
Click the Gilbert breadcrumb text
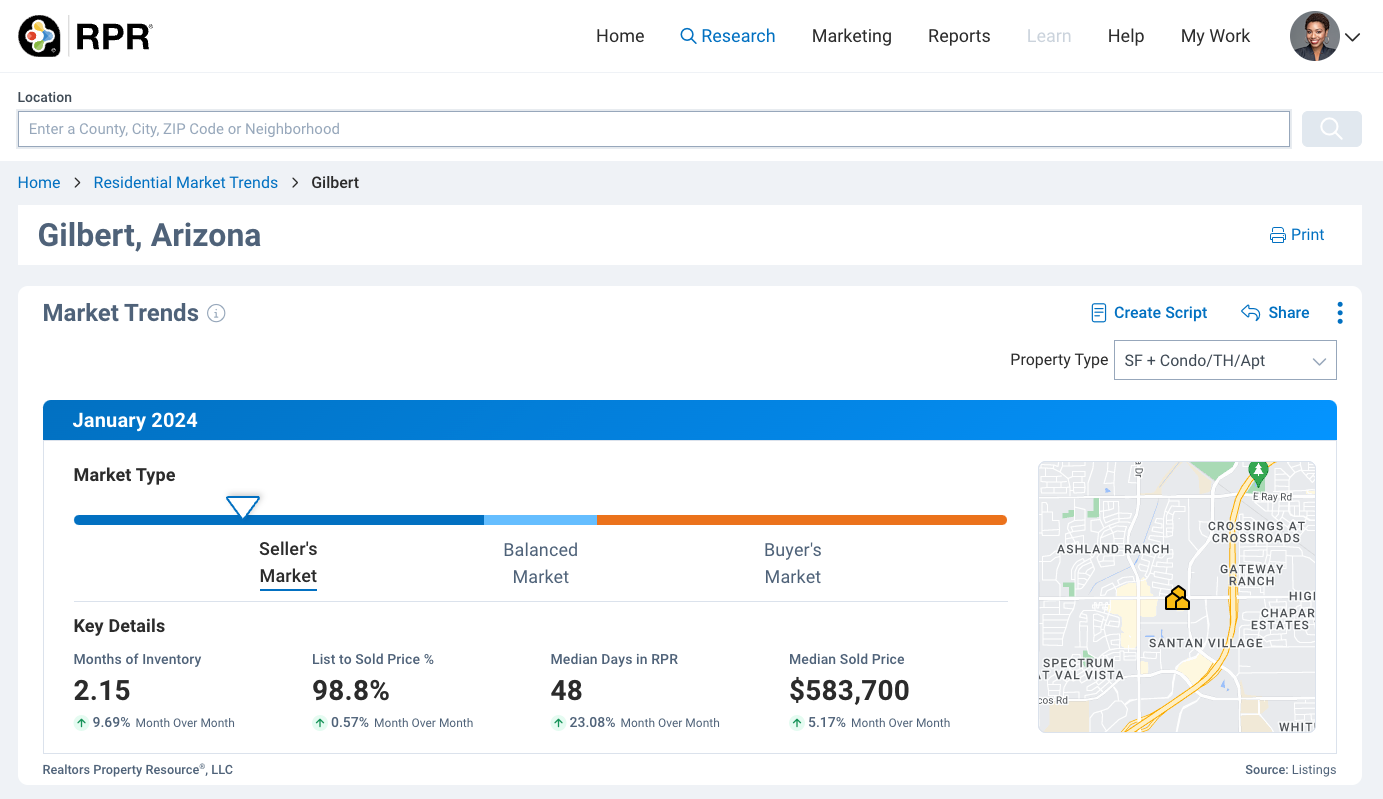(335, 183)
